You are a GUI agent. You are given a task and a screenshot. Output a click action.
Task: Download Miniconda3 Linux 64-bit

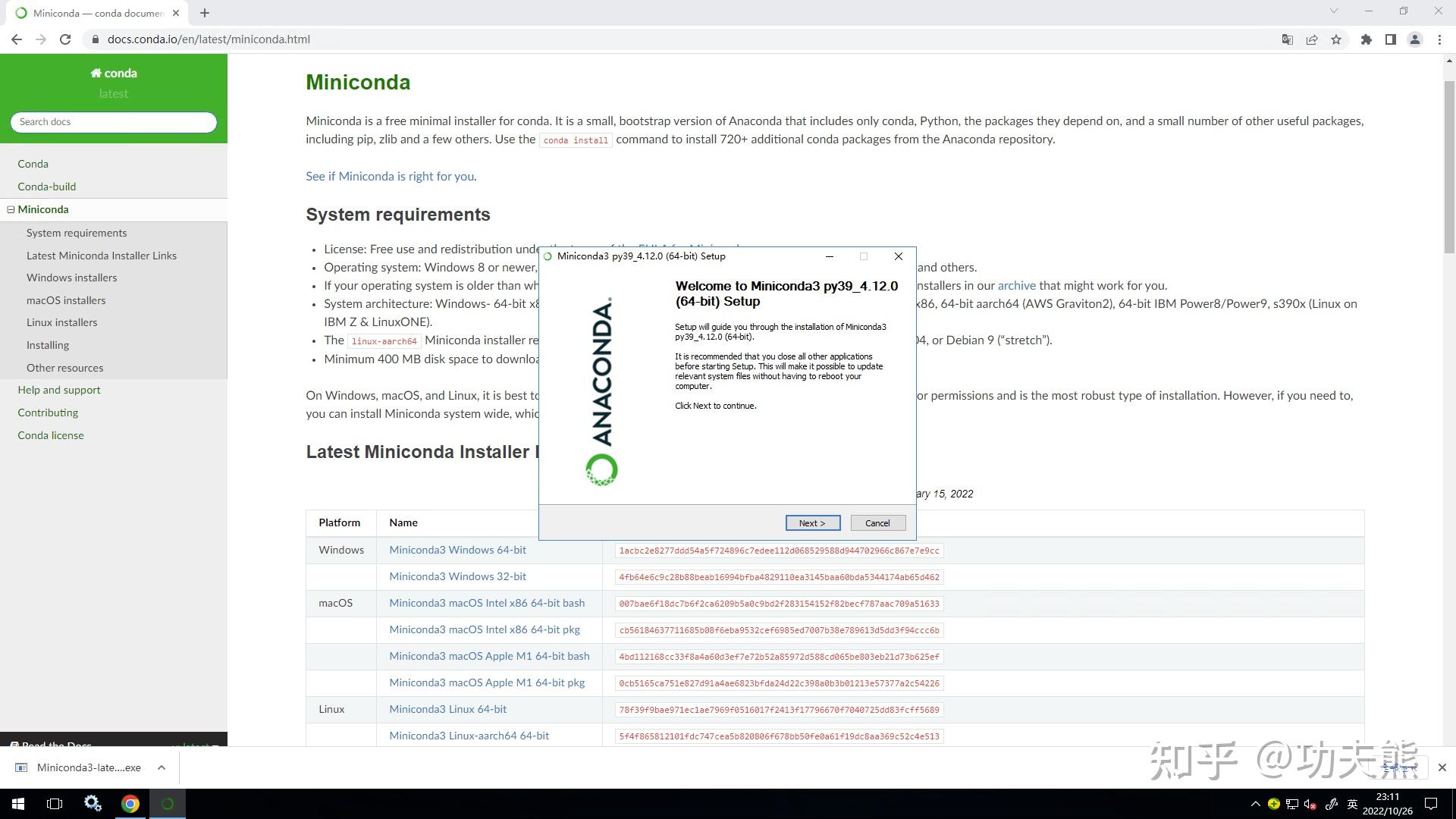click(447, 709)
